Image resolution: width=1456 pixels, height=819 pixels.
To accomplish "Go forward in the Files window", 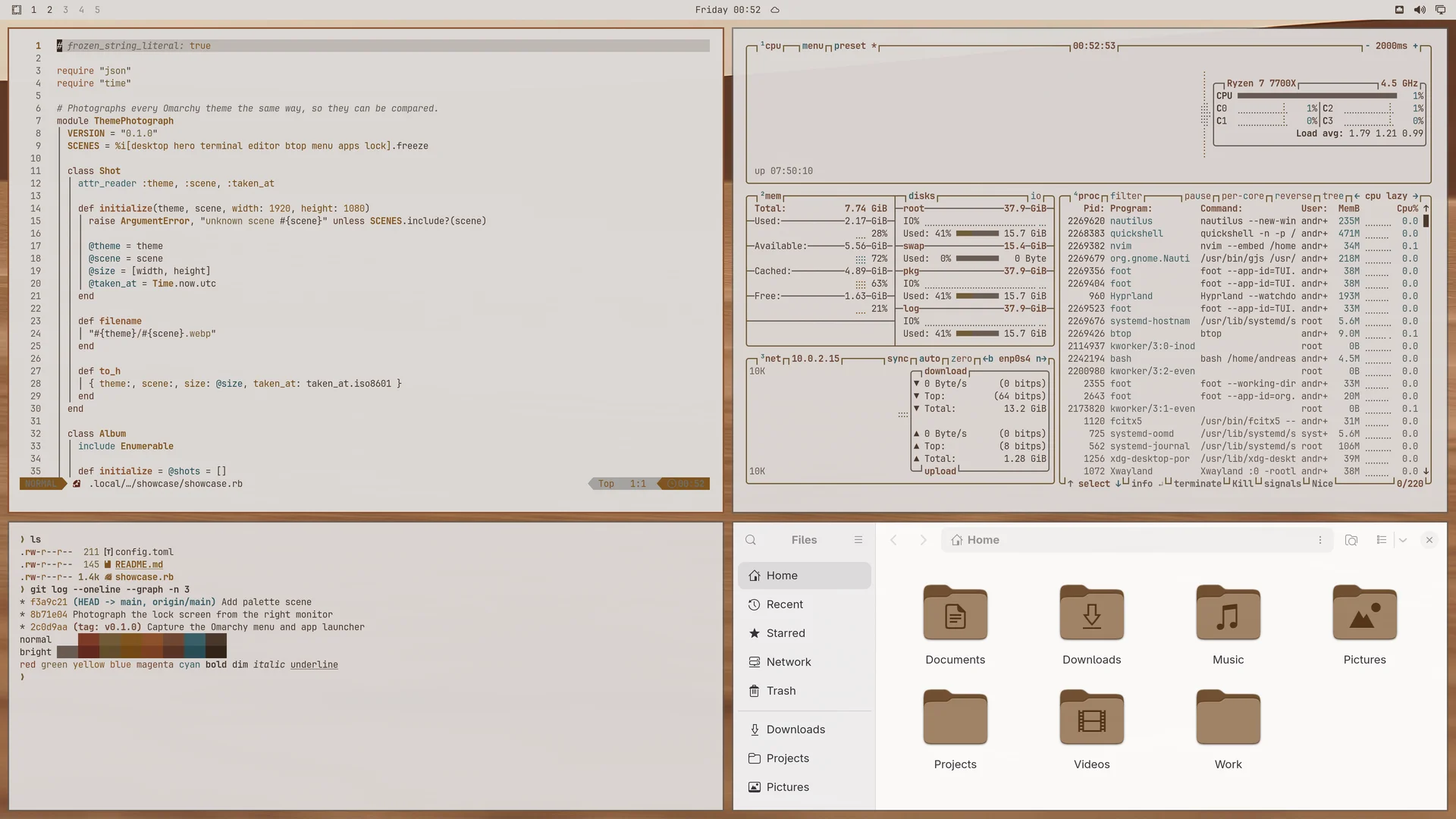I will coord(923,540).
